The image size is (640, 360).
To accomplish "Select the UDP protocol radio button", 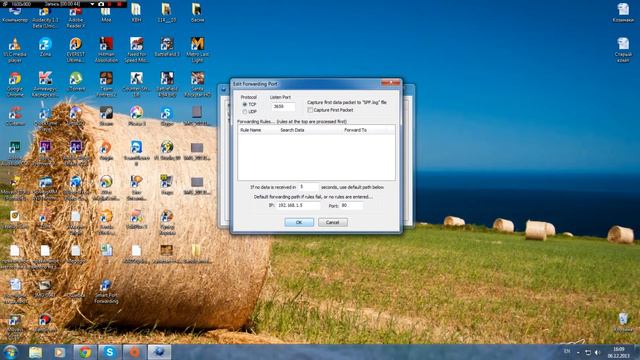I will (244, 111).
